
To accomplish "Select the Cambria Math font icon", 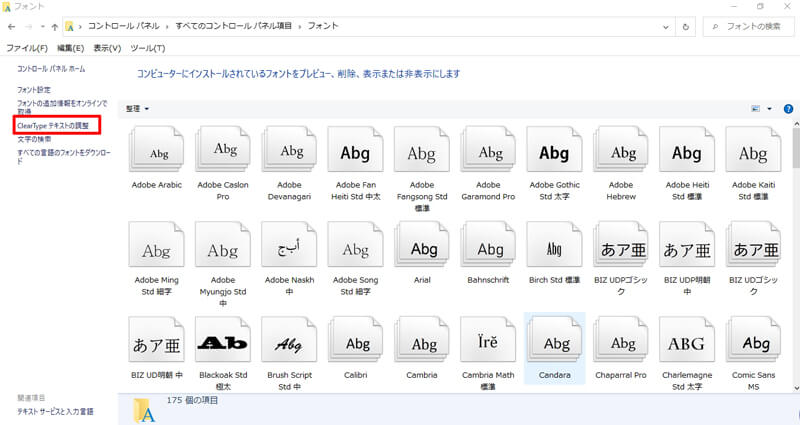I will click(488, 340).
